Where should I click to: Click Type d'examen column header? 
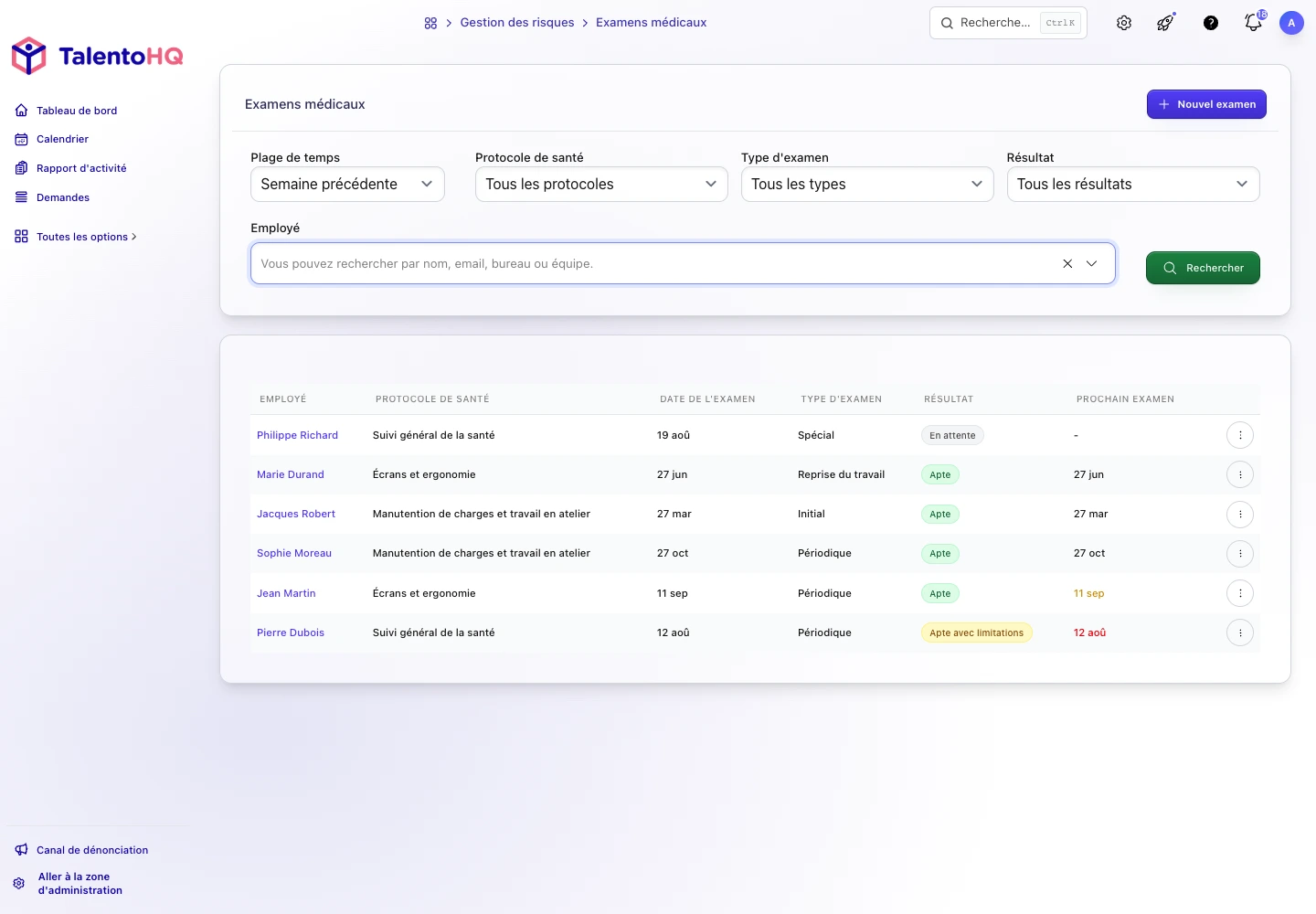(841, 399)
